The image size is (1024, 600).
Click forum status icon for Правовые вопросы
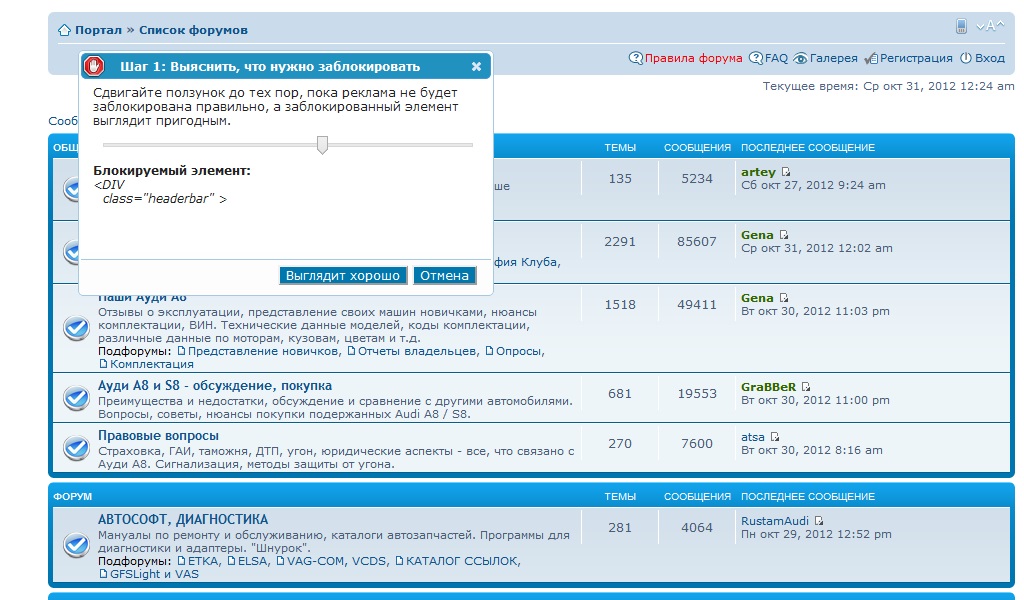click(x=76, y=448)
